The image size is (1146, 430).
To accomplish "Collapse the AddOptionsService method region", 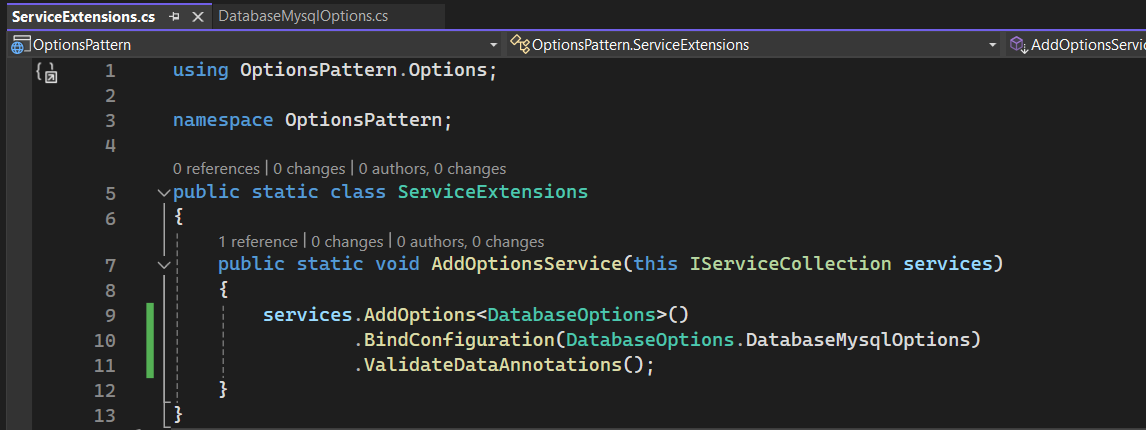I will (164, 265).
